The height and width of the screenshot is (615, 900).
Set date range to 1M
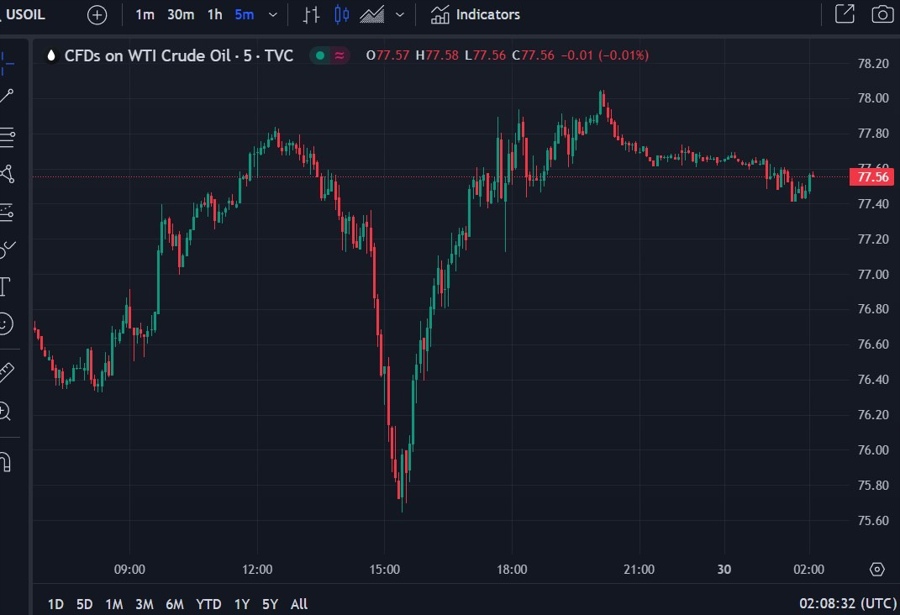pyautogui.click(x=114, y=604)
